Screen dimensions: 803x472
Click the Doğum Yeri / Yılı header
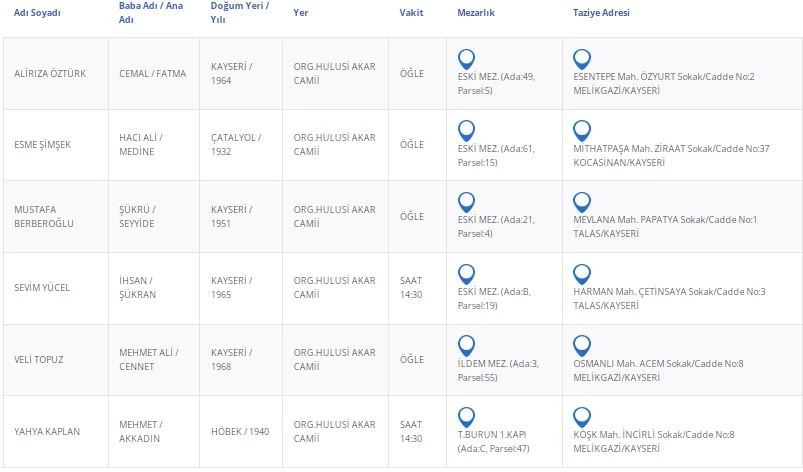[x=240, y=13]
